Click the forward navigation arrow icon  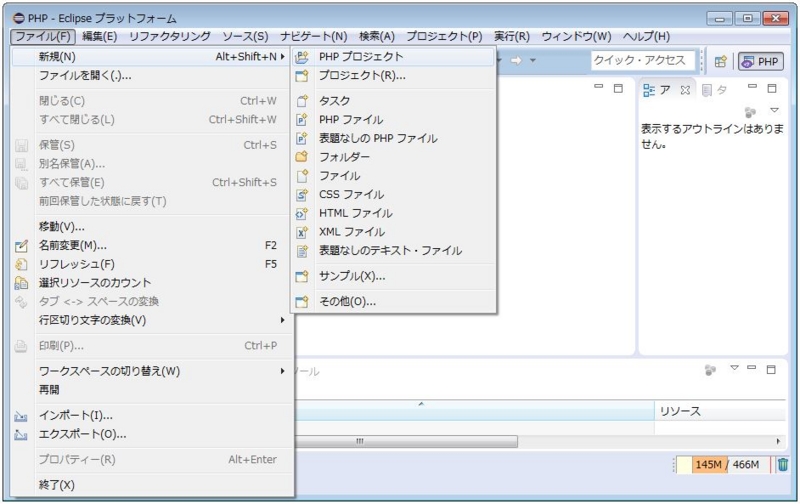point(516,61)
